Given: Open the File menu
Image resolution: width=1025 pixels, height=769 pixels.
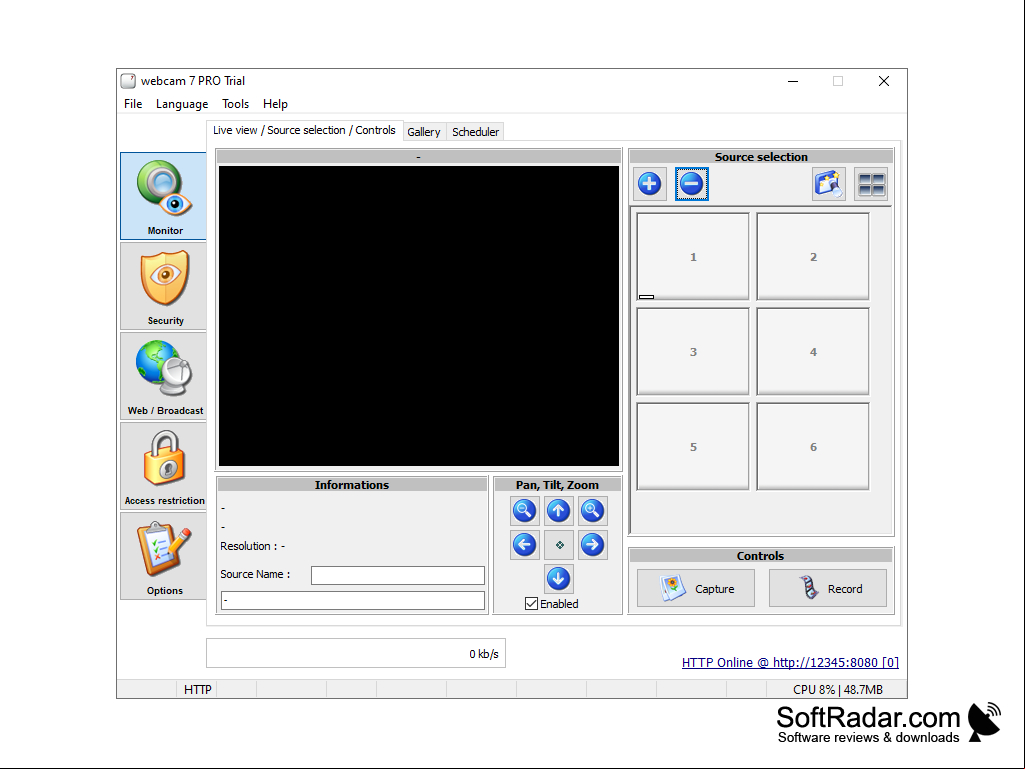Looking at the screenshot, I should point(133,104).
